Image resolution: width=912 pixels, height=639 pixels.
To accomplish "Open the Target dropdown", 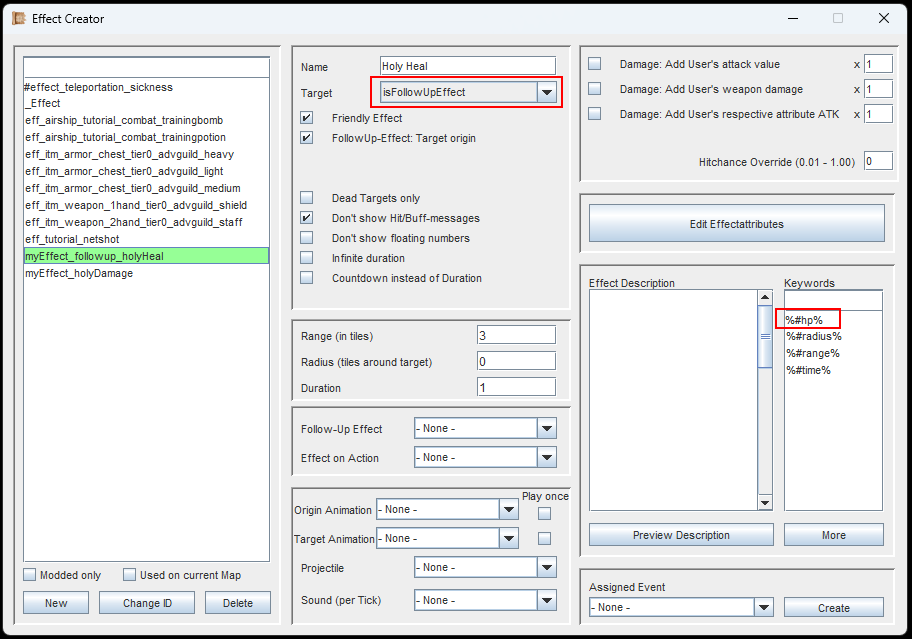I will (x=546, y=93).
